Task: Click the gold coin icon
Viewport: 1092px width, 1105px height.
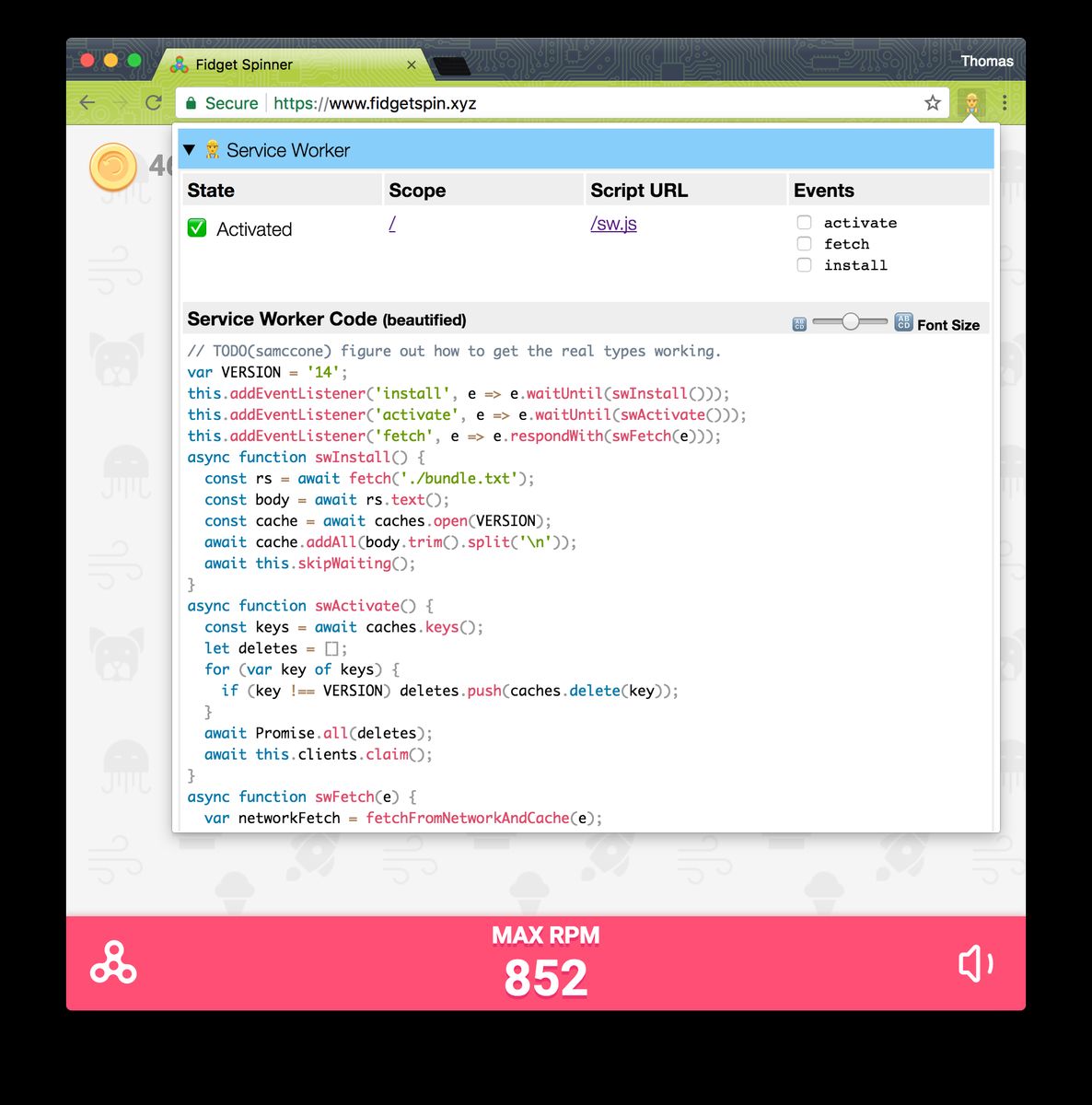Action: click(112, 167)
